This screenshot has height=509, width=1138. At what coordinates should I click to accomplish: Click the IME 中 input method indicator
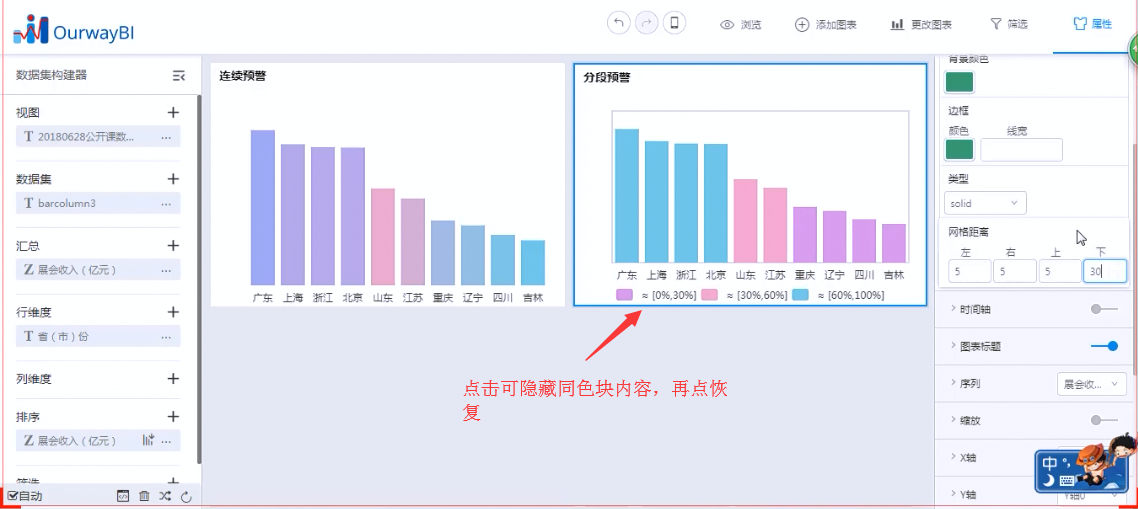tap(1049, 463)
